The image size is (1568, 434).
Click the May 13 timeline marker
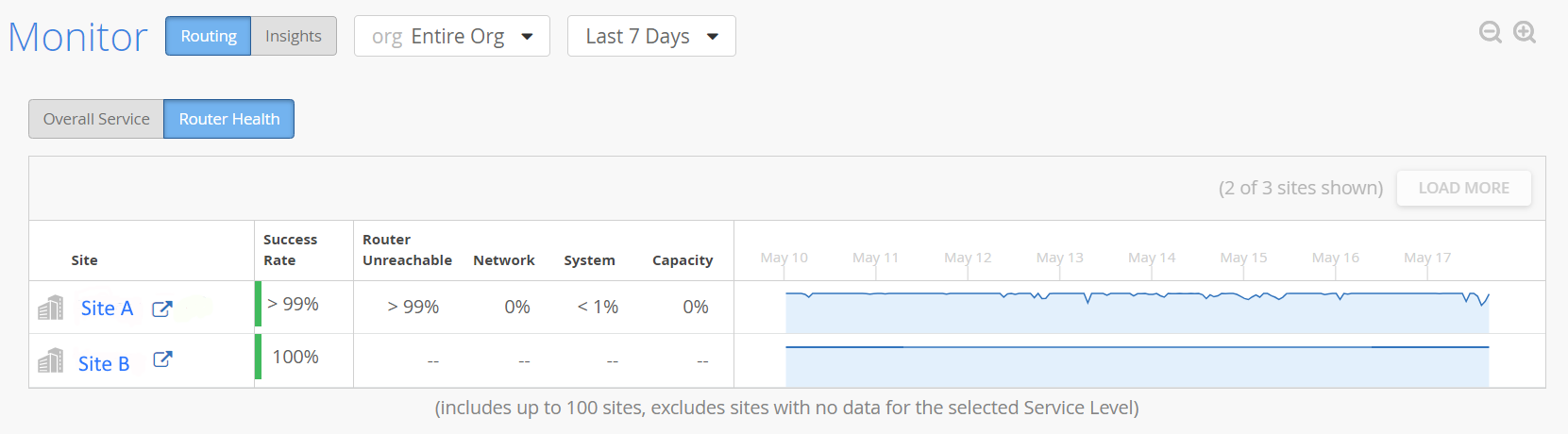1059,258
